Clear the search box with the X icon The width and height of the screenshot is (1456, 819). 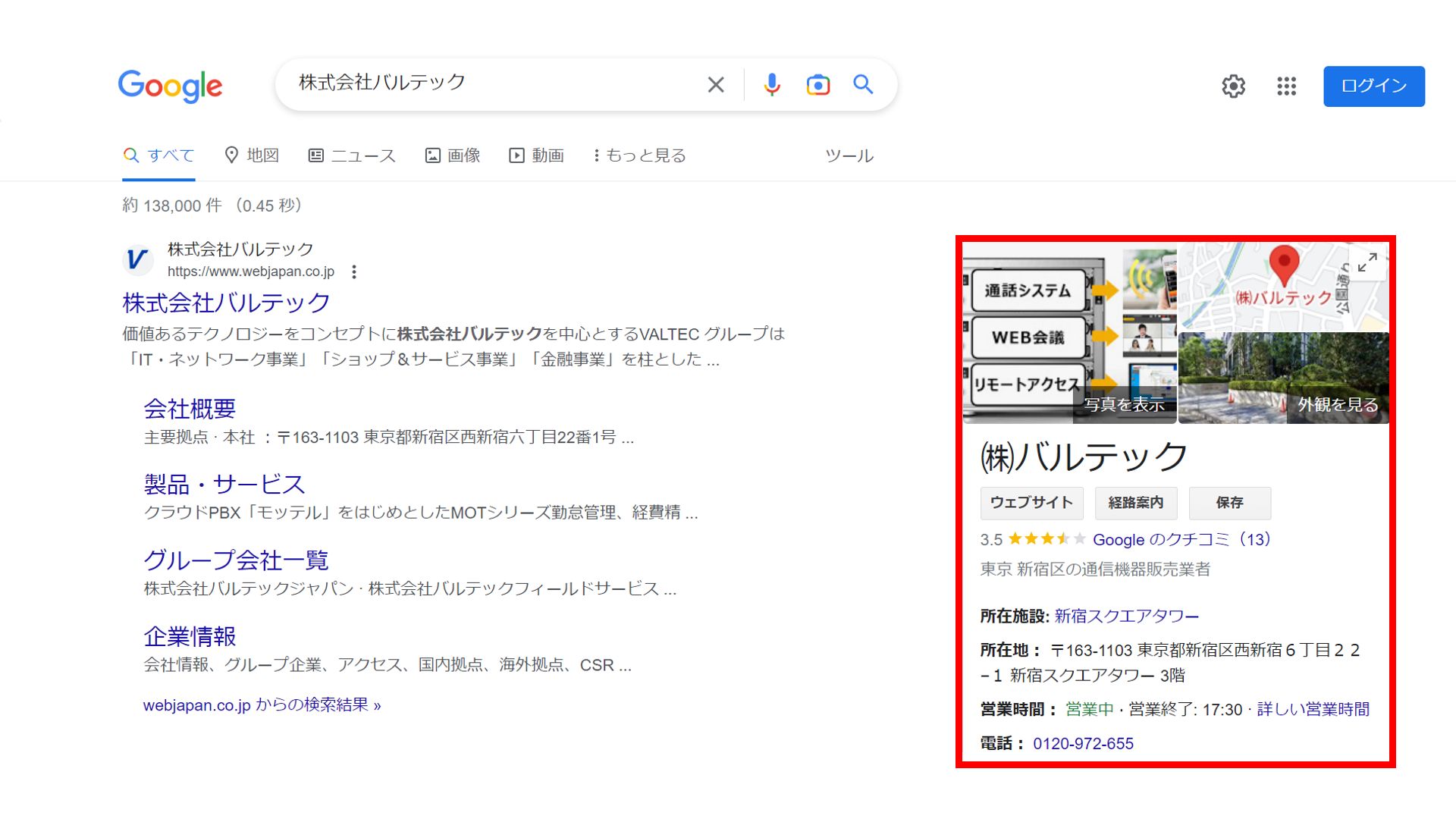pyautogui.click(x=715, y=84)
